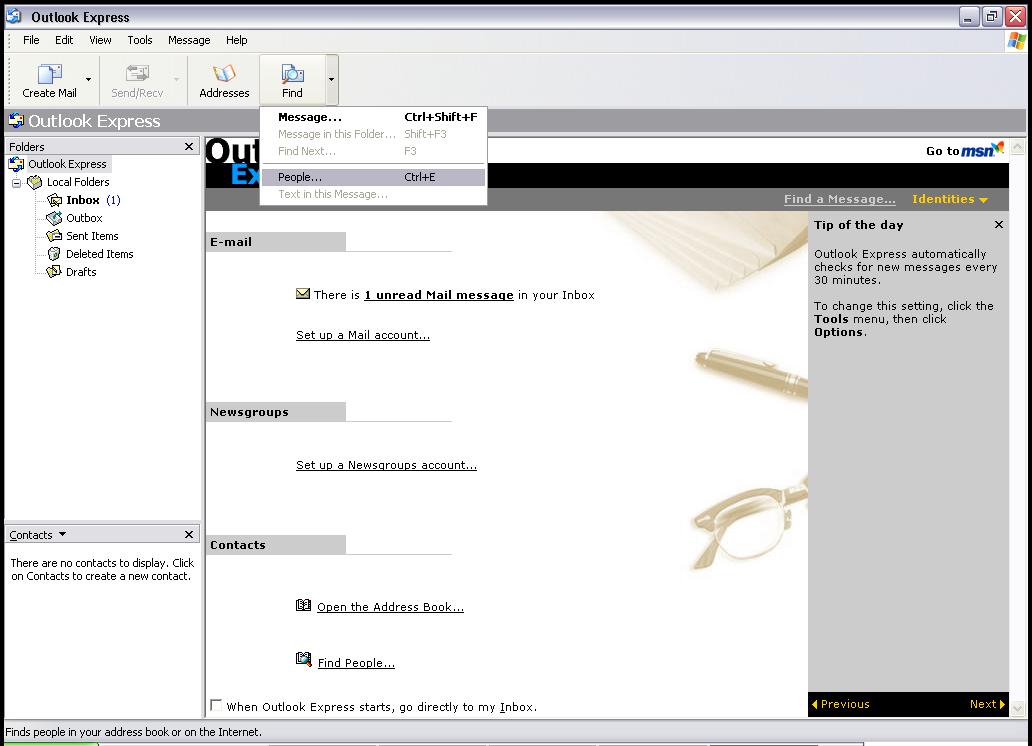Image resolution: width=1032 pixels, height=746 pixels.
Task: Click the Outlook Express title bar icon
Action: tap(14, 16)
